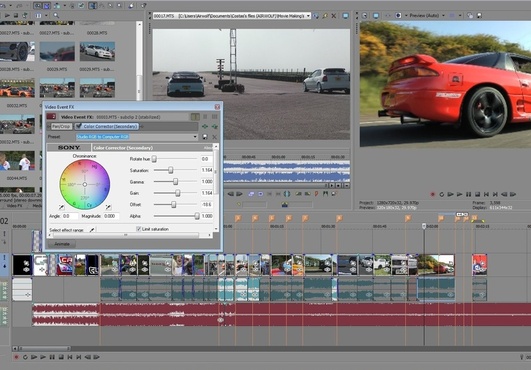
Task: Toggle the Limit saturation checkbox
Action: [x=138, y=229]
